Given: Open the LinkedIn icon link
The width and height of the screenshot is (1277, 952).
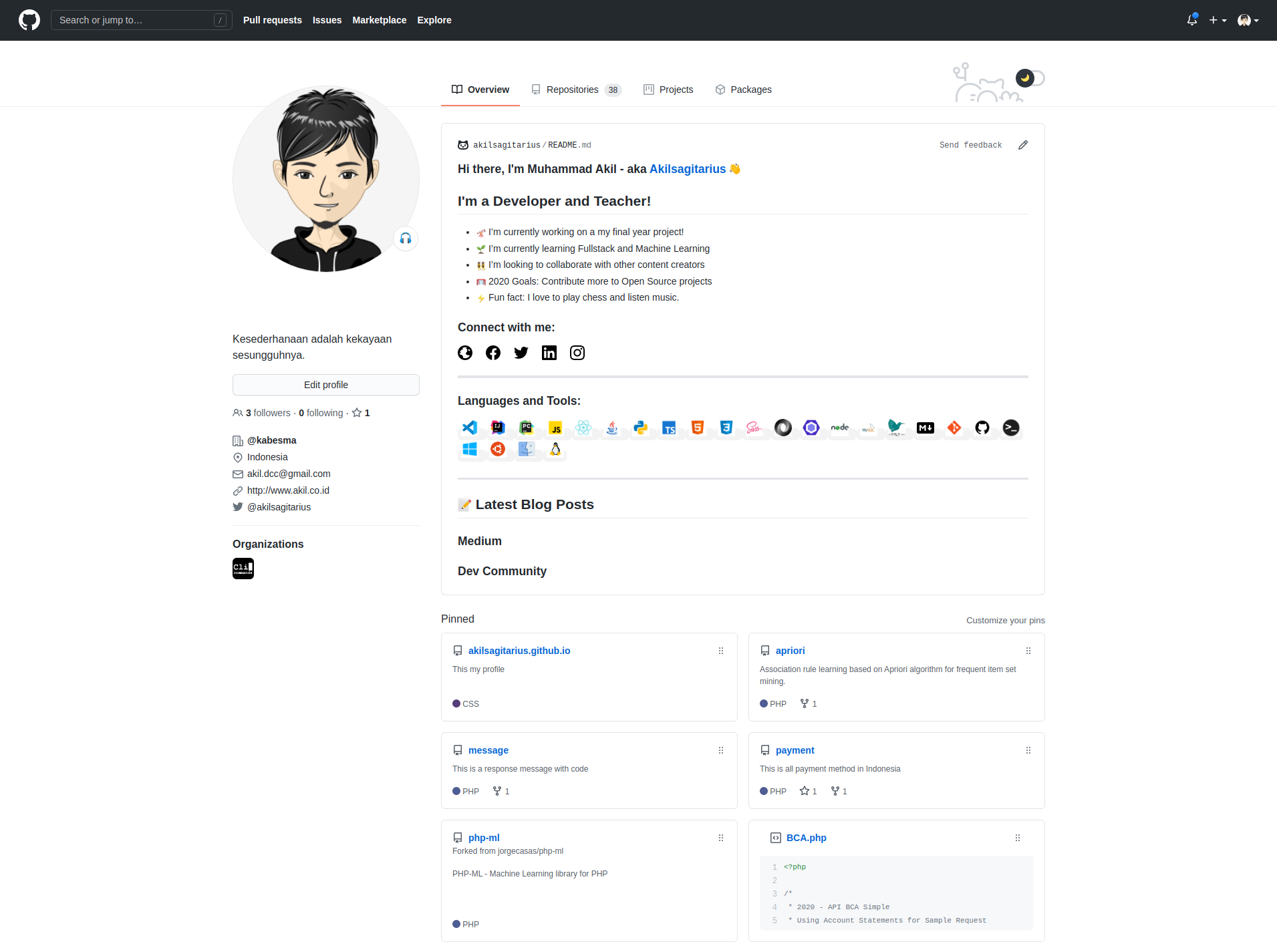Looking at the screenshot, I should [549, 353].
